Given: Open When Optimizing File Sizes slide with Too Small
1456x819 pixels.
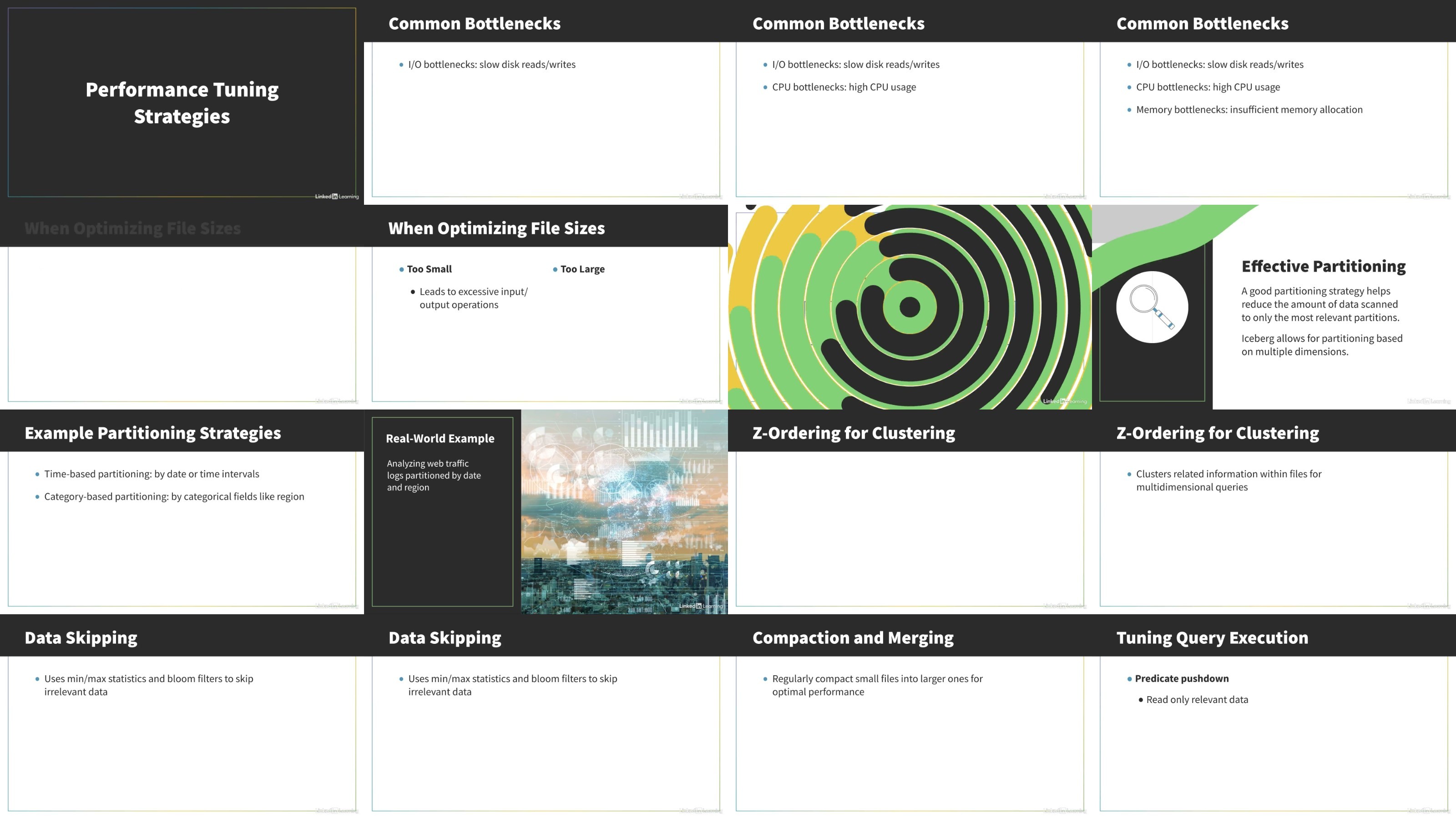Looking at the screenshot, I should coord(546,307).
